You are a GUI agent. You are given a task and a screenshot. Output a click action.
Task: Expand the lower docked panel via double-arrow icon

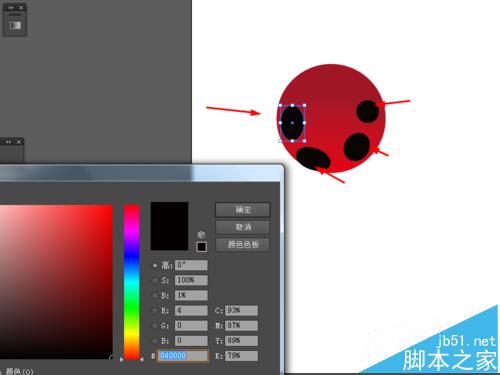9,142
